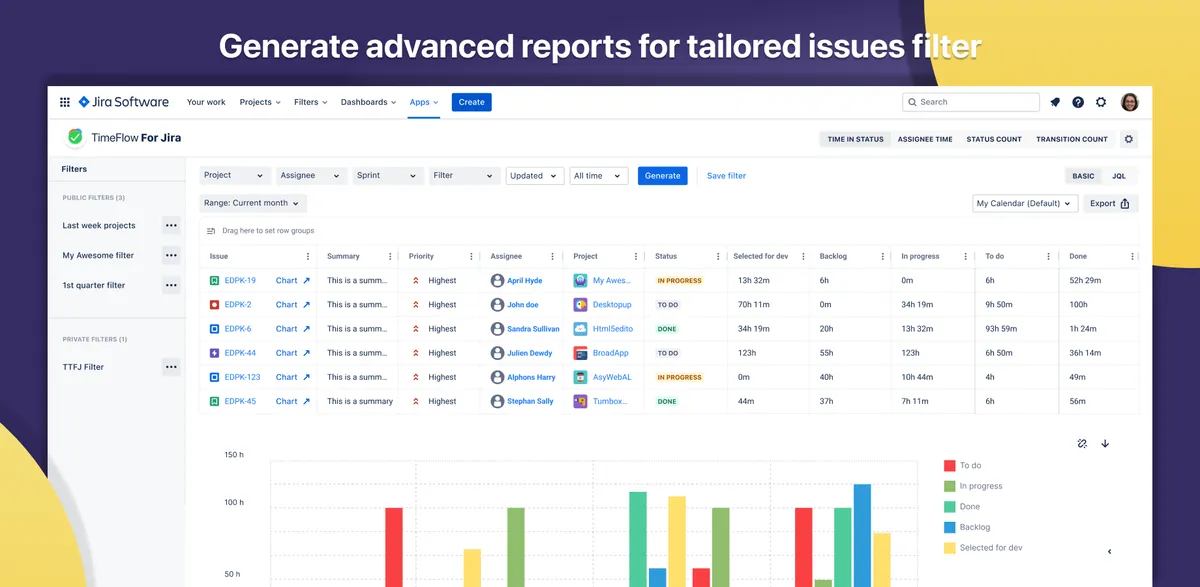Select Basic filter mode
The width and height of the screenshot is (1200, 587).
(1083, 176)
